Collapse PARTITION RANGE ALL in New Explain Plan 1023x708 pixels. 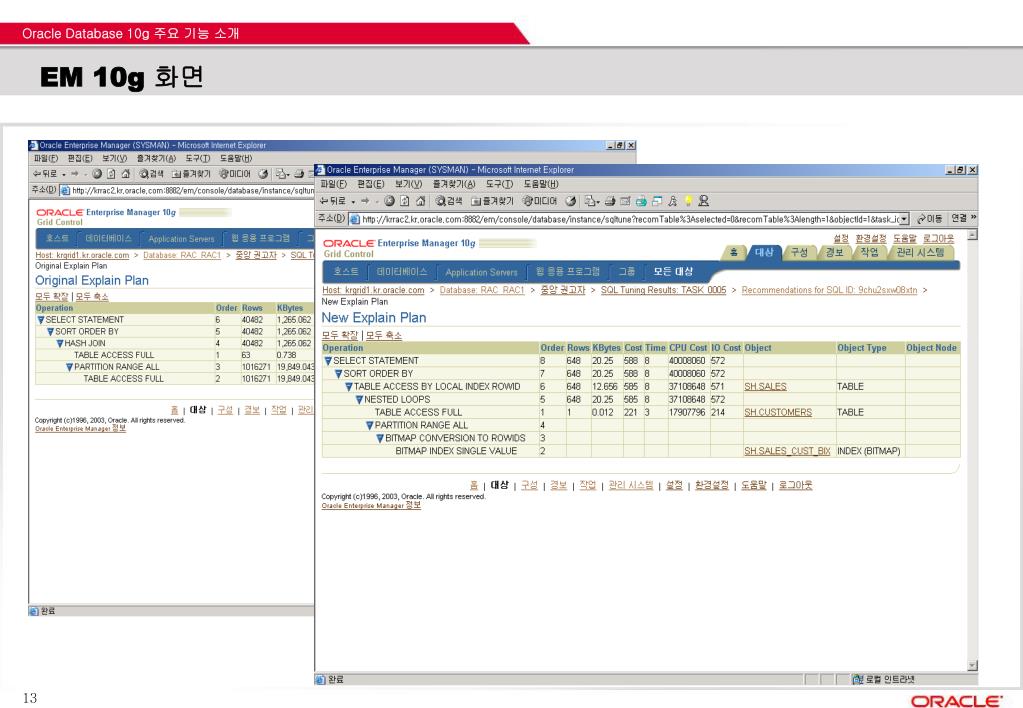pyautogui.click(x=370, y=425)
